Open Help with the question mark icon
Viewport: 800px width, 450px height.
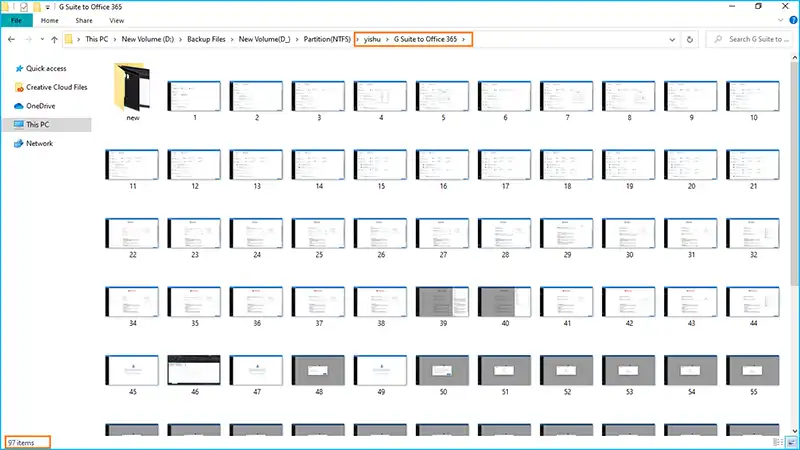[793, 20]
